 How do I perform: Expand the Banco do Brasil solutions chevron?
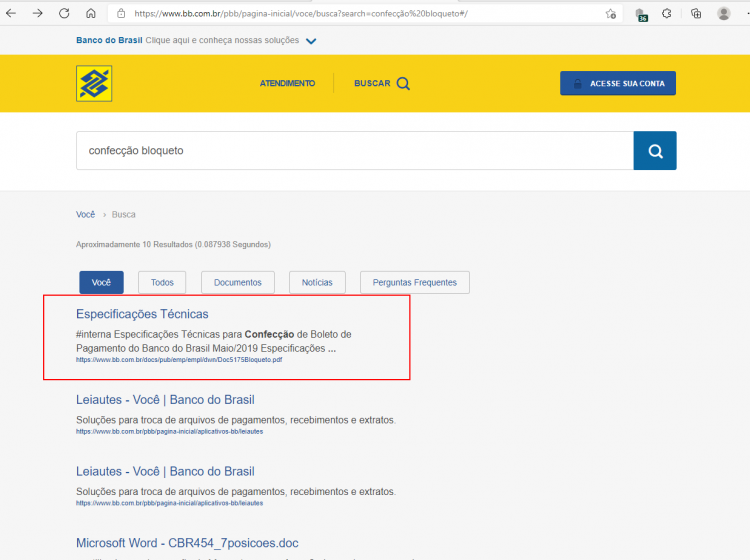311,41
